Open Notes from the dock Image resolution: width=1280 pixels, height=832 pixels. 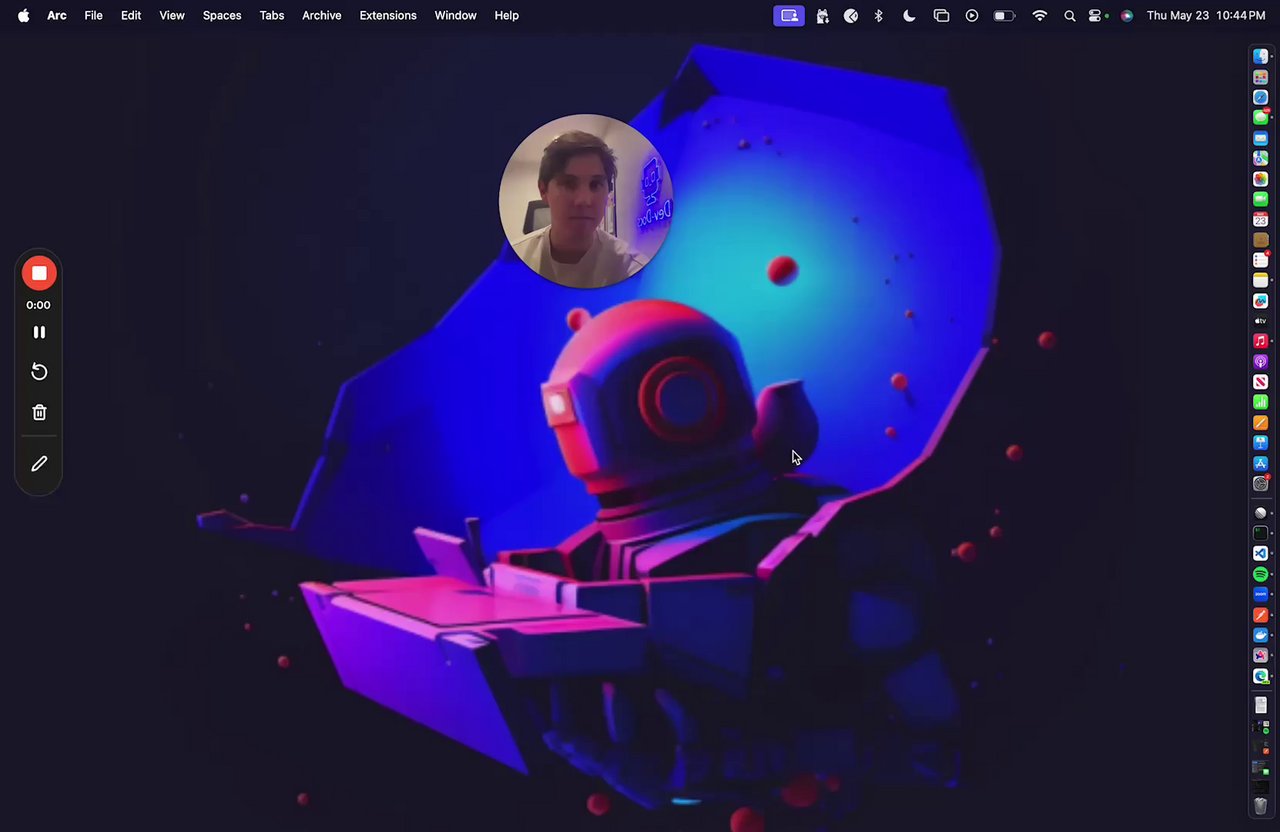pyautogui.click(x=1261, y=280)
